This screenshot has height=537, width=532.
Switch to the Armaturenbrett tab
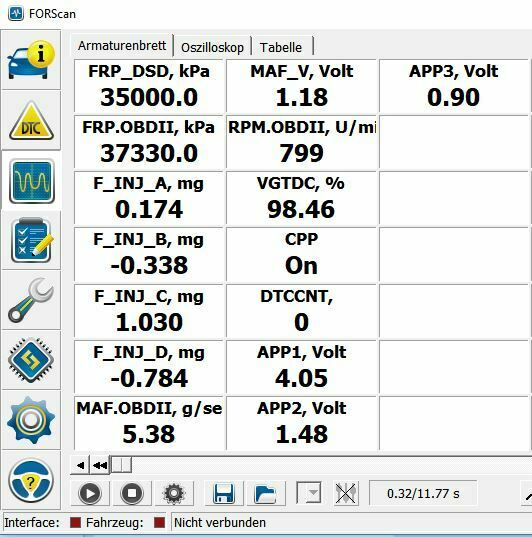122,46
